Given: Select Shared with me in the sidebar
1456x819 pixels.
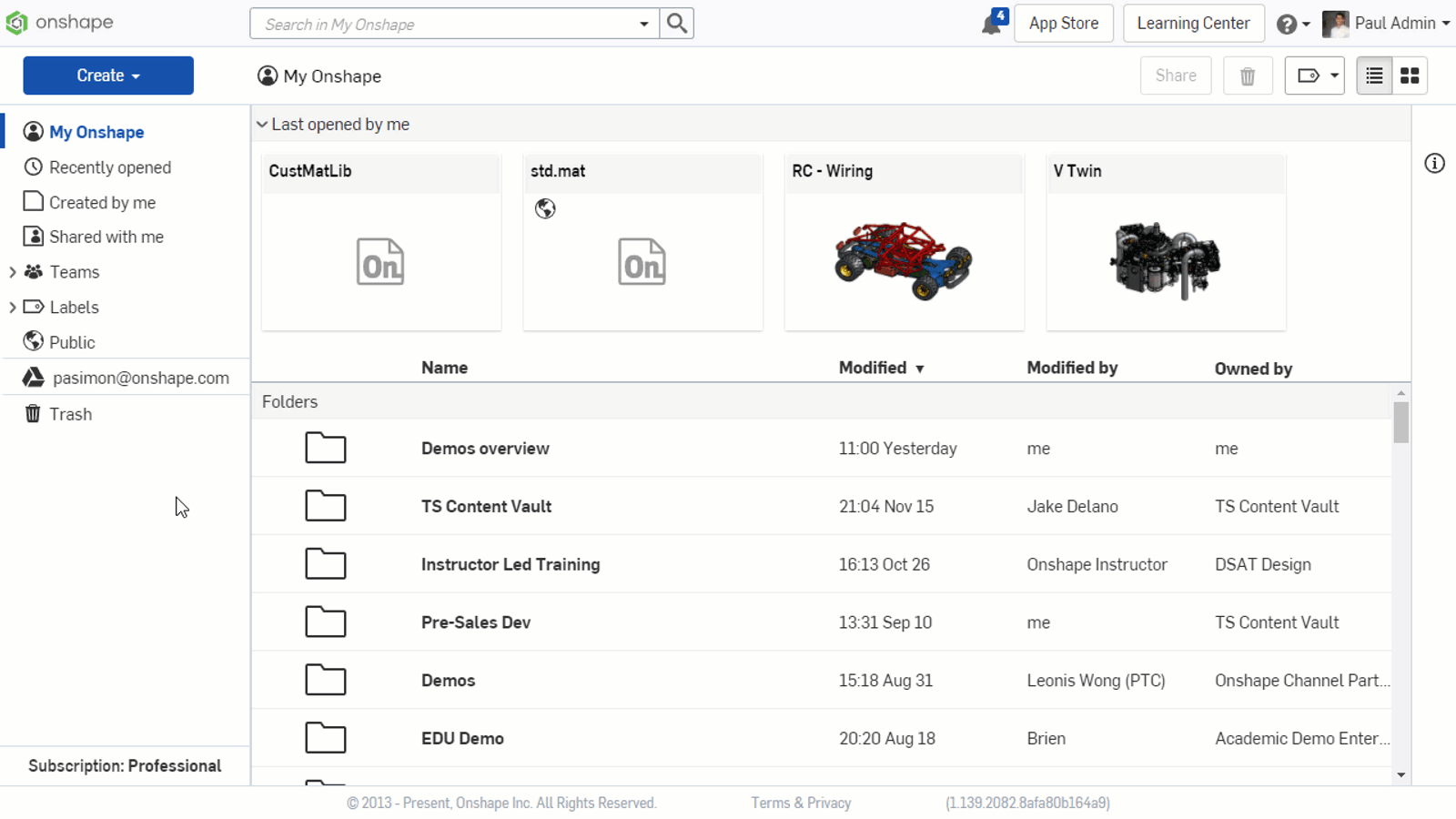Looking at the screenshot, I should pos(106,237).
